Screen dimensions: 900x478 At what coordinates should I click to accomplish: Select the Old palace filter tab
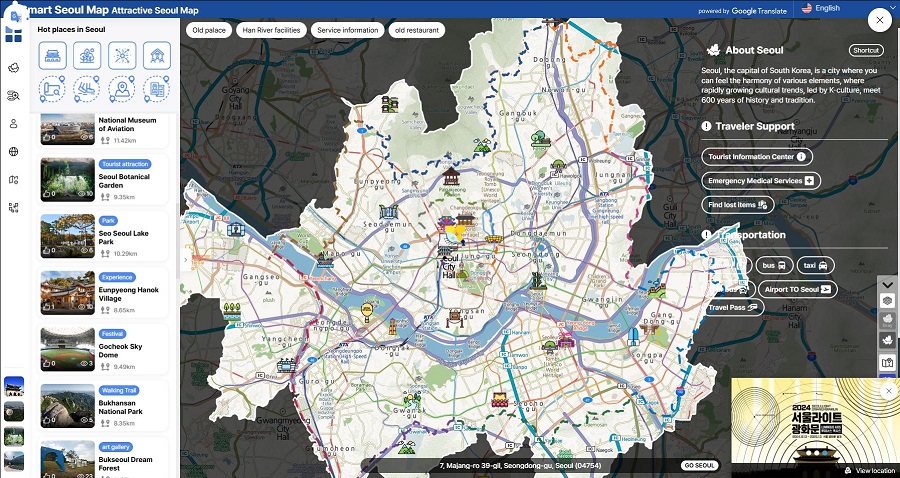(x=209, y=30)
